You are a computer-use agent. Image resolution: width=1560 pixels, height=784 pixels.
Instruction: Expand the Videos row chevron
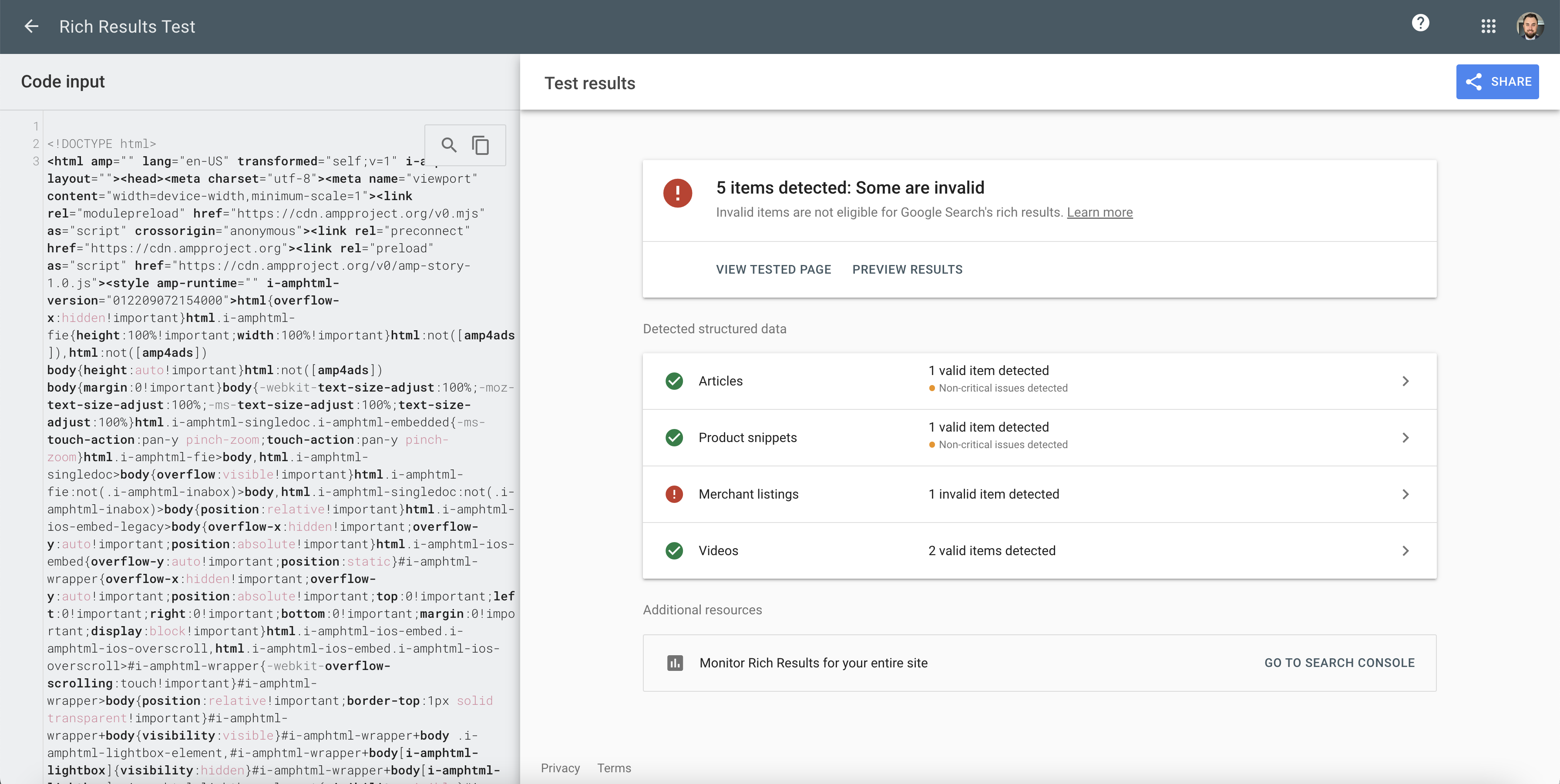(x=1405, y=550)
